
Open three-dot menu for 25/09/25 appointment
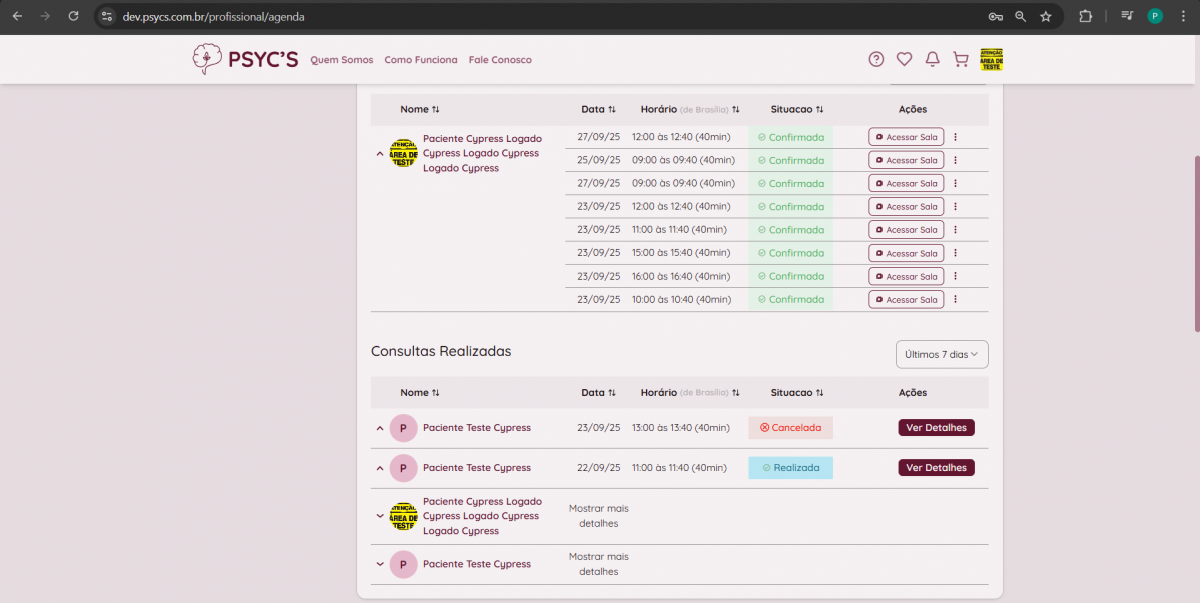click(955, 160)
